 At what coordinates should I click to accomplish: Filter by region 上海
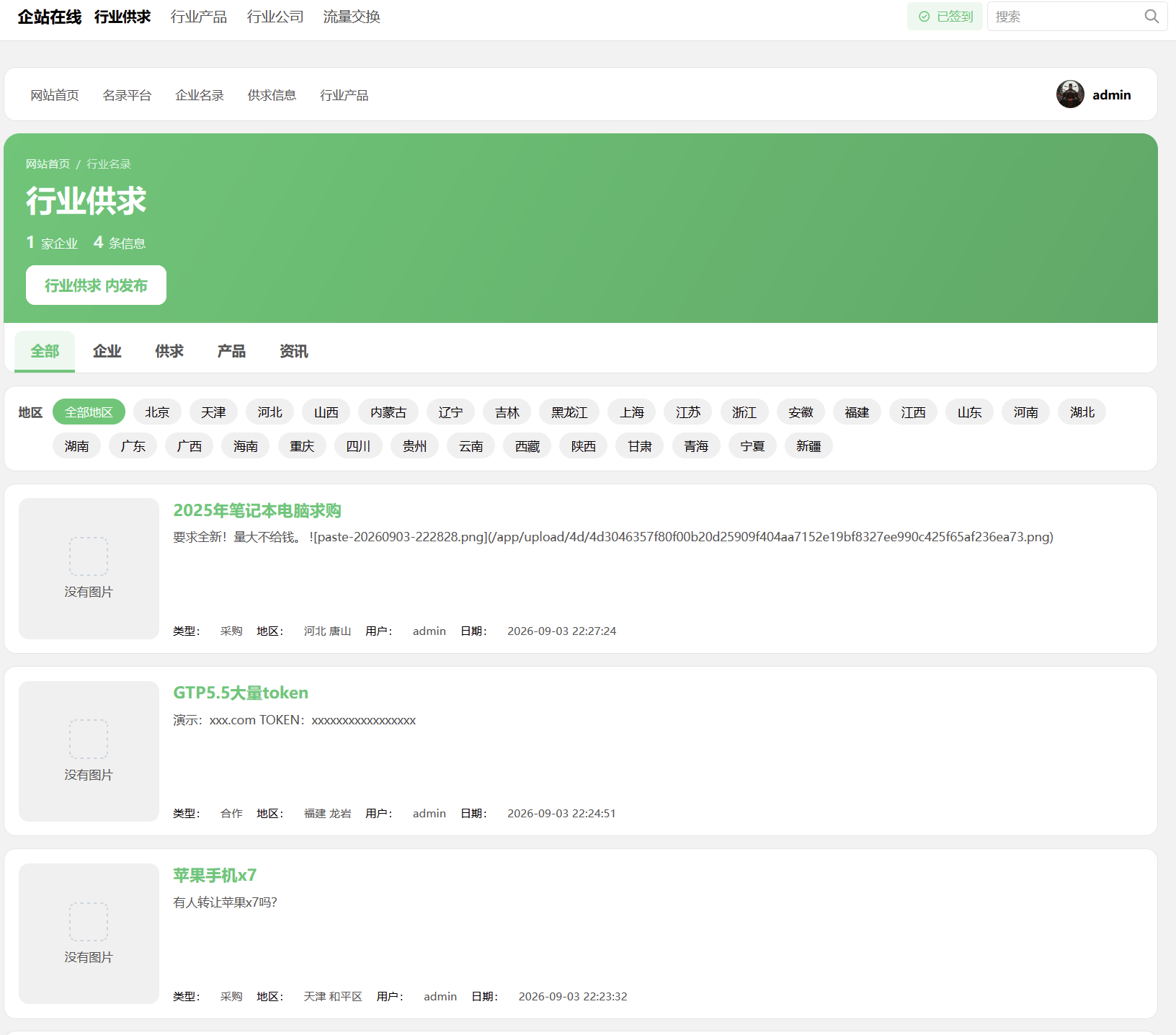click(632, 412)
